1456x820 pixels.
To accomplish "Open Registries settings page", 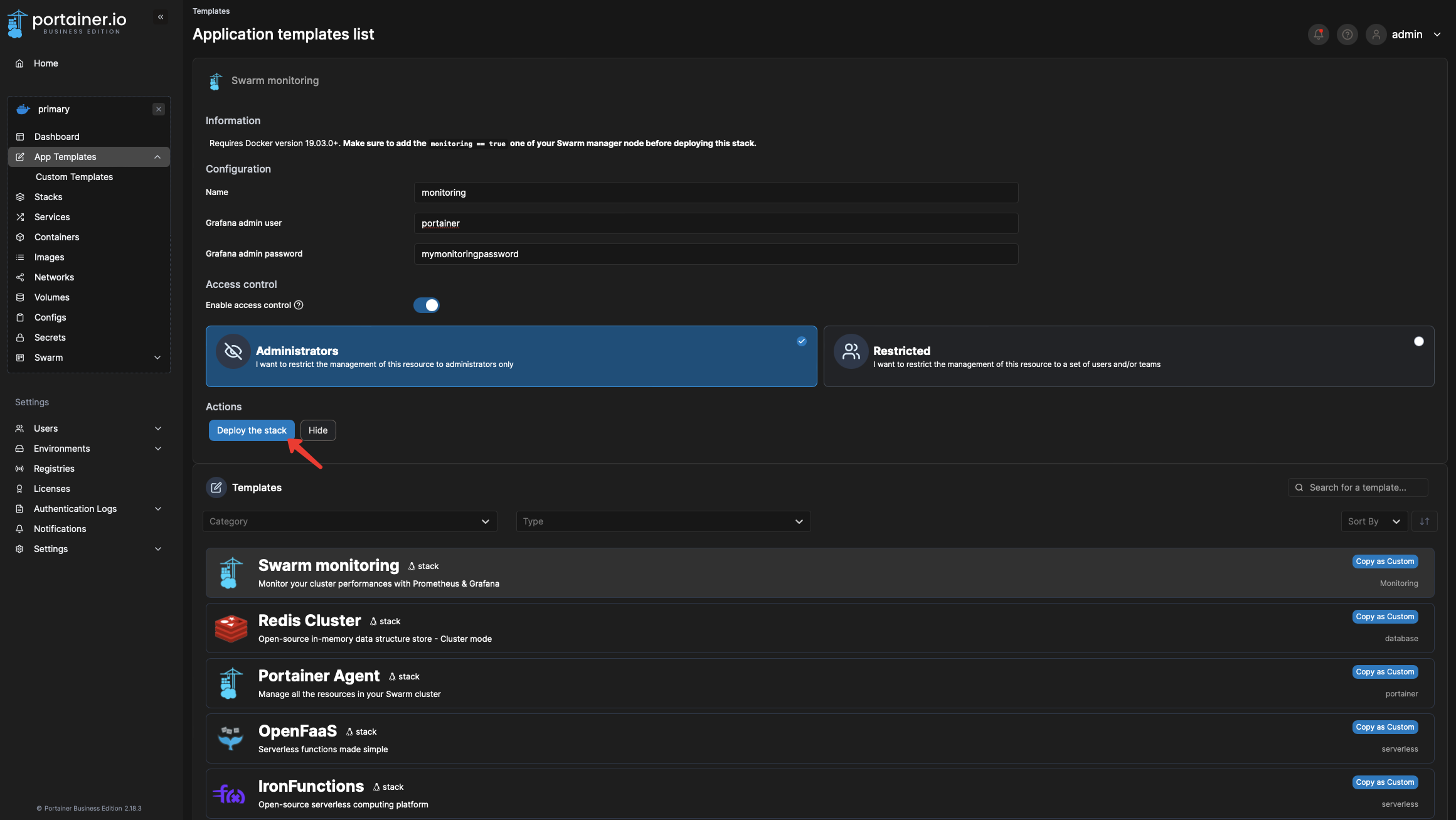I will [x=89, y=469].
